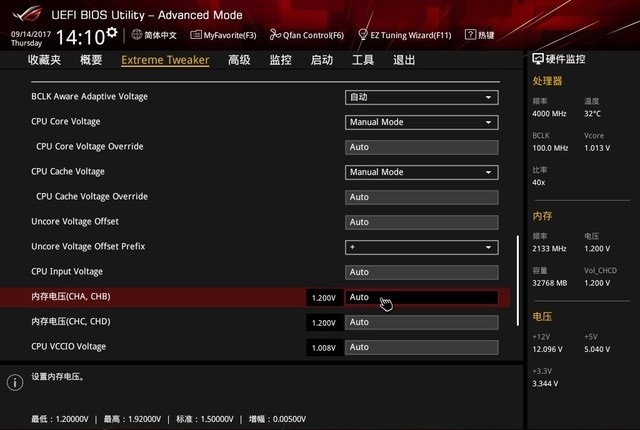Click the CPU VCCIO Voltage input field
640x430 pixels.
421,347
